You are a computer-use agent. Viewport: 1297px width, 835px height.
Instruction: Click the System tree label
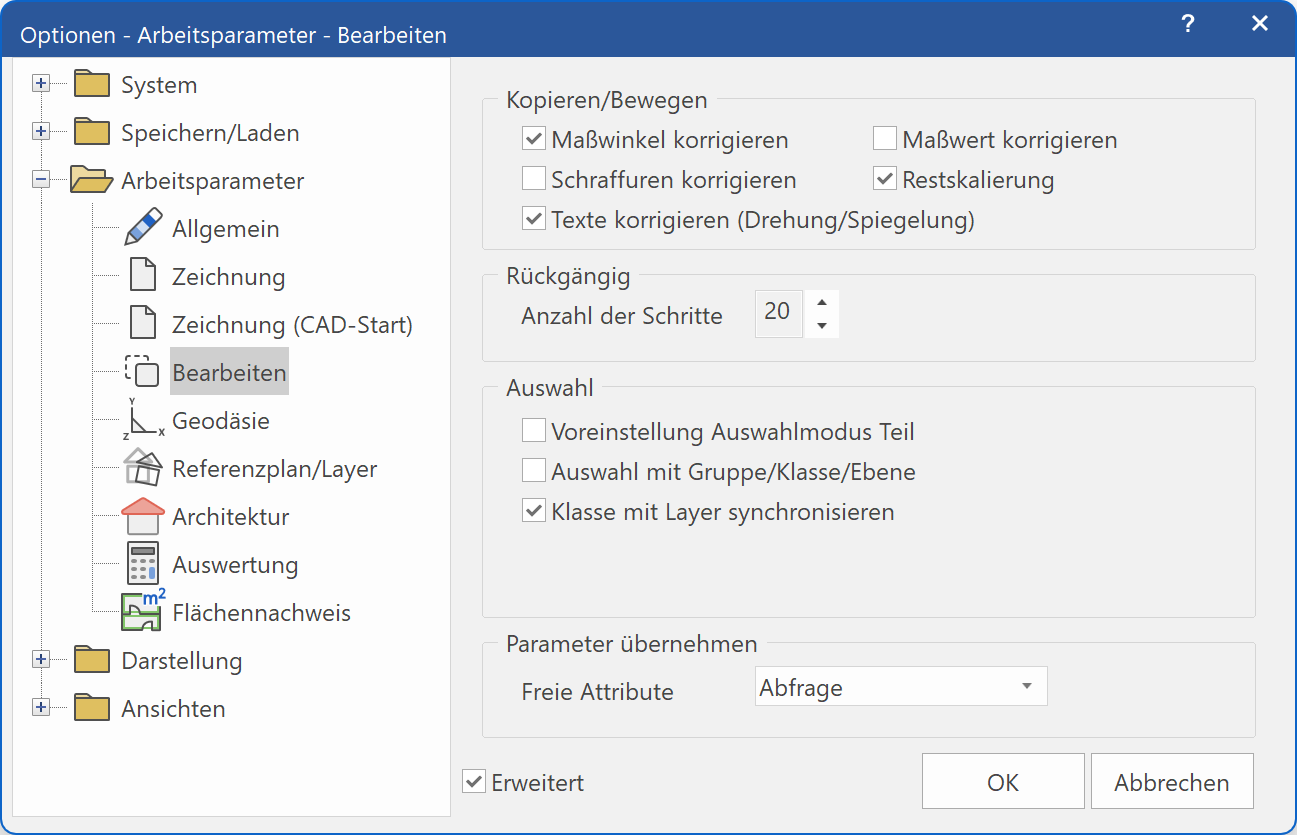[x=159, y=85]
